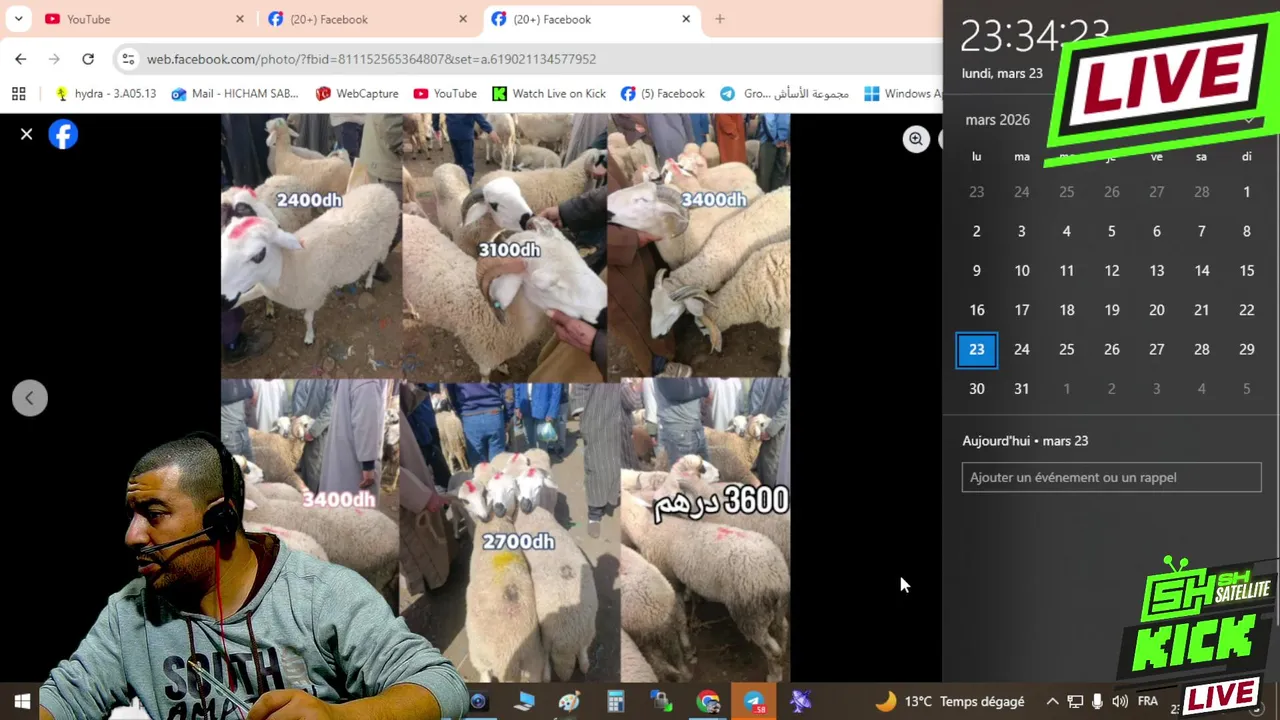Go forward in the browser
This screenshot has height=720, width=1280.
click(54, 59)
